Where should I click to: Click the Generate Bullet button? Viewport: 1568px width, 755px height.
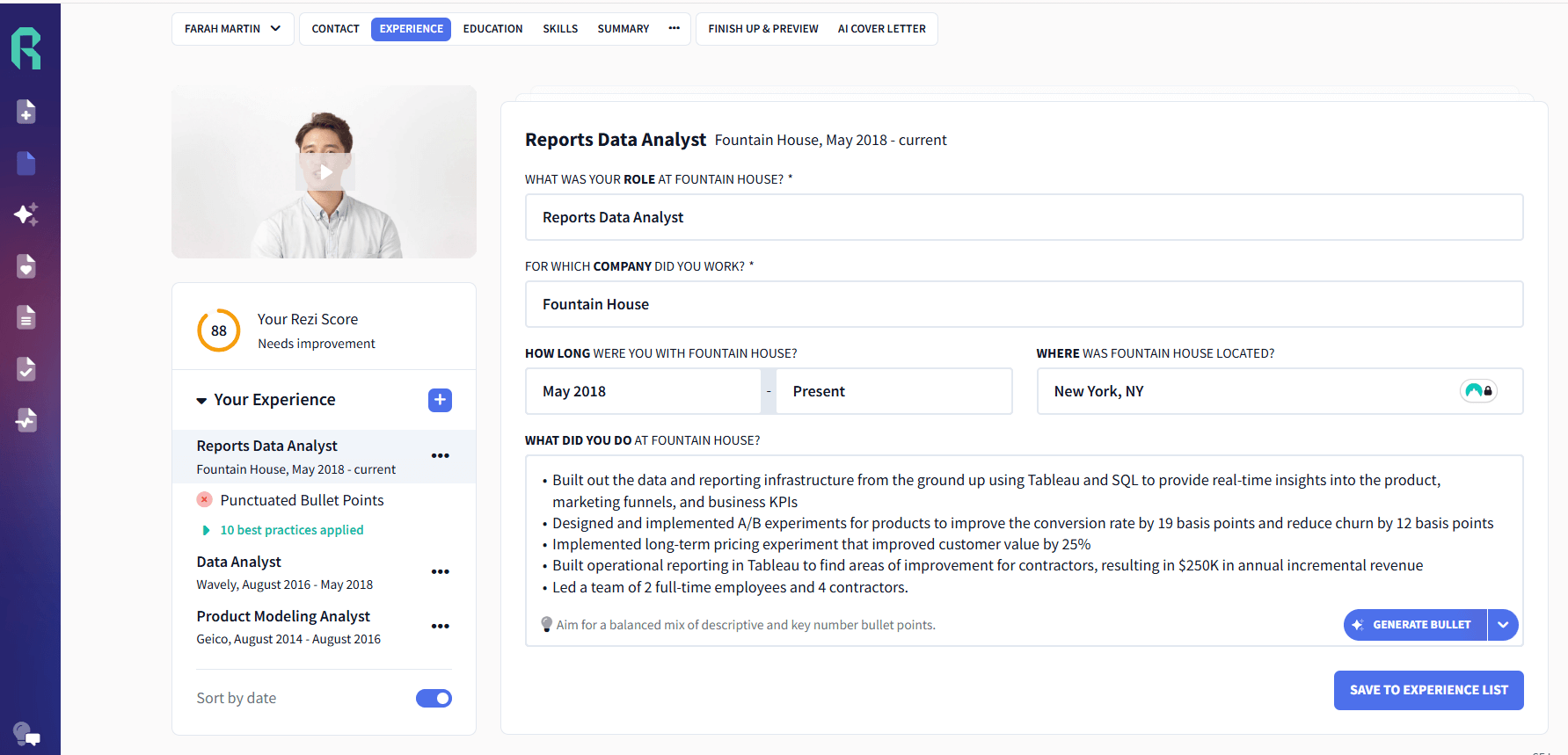coord(1416,625)
